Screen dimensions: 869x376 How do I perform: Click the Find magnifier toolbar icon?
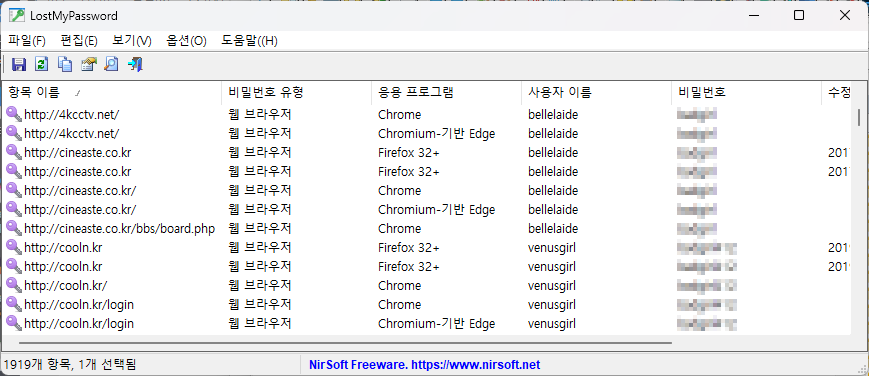[x=111, y=64]
